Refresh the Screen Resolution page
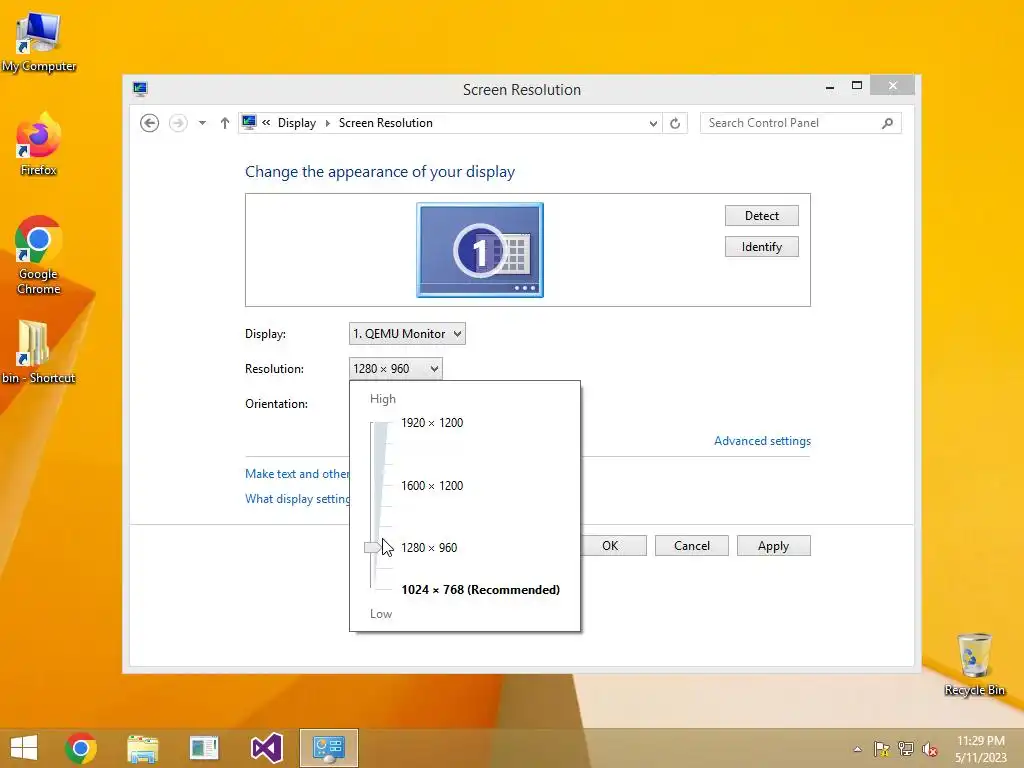The height and width of the screenshot is (768, 1024). [675, 123]
